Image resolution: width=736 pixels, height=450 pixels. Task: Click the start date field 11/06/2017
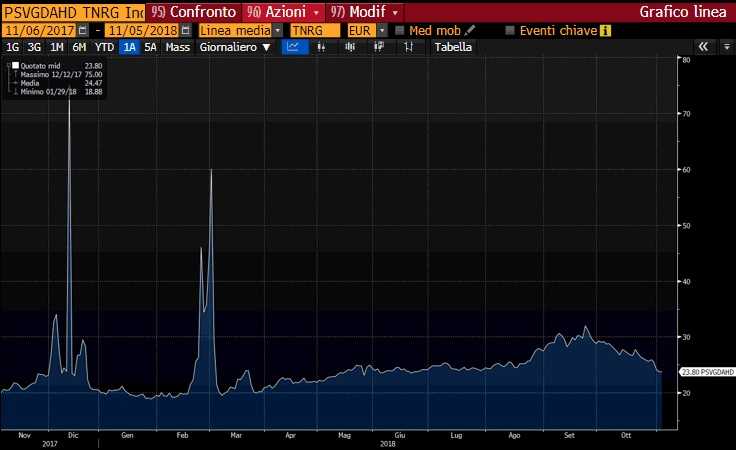coord(40,31)
